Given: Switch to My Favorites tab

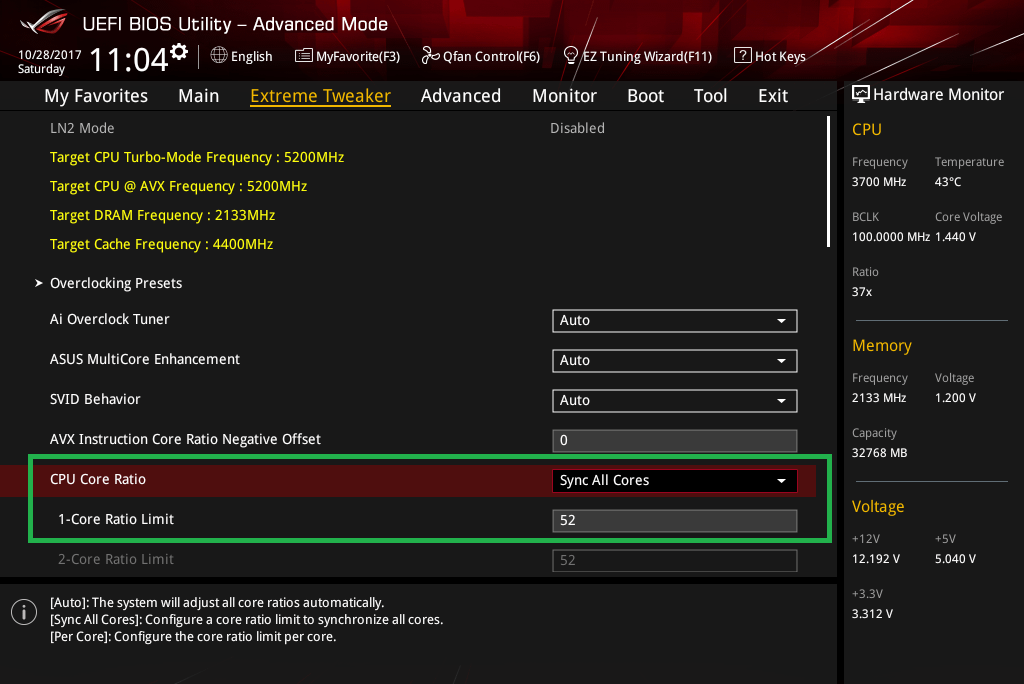Looking at the screenshot, I should tap(96, 96).
